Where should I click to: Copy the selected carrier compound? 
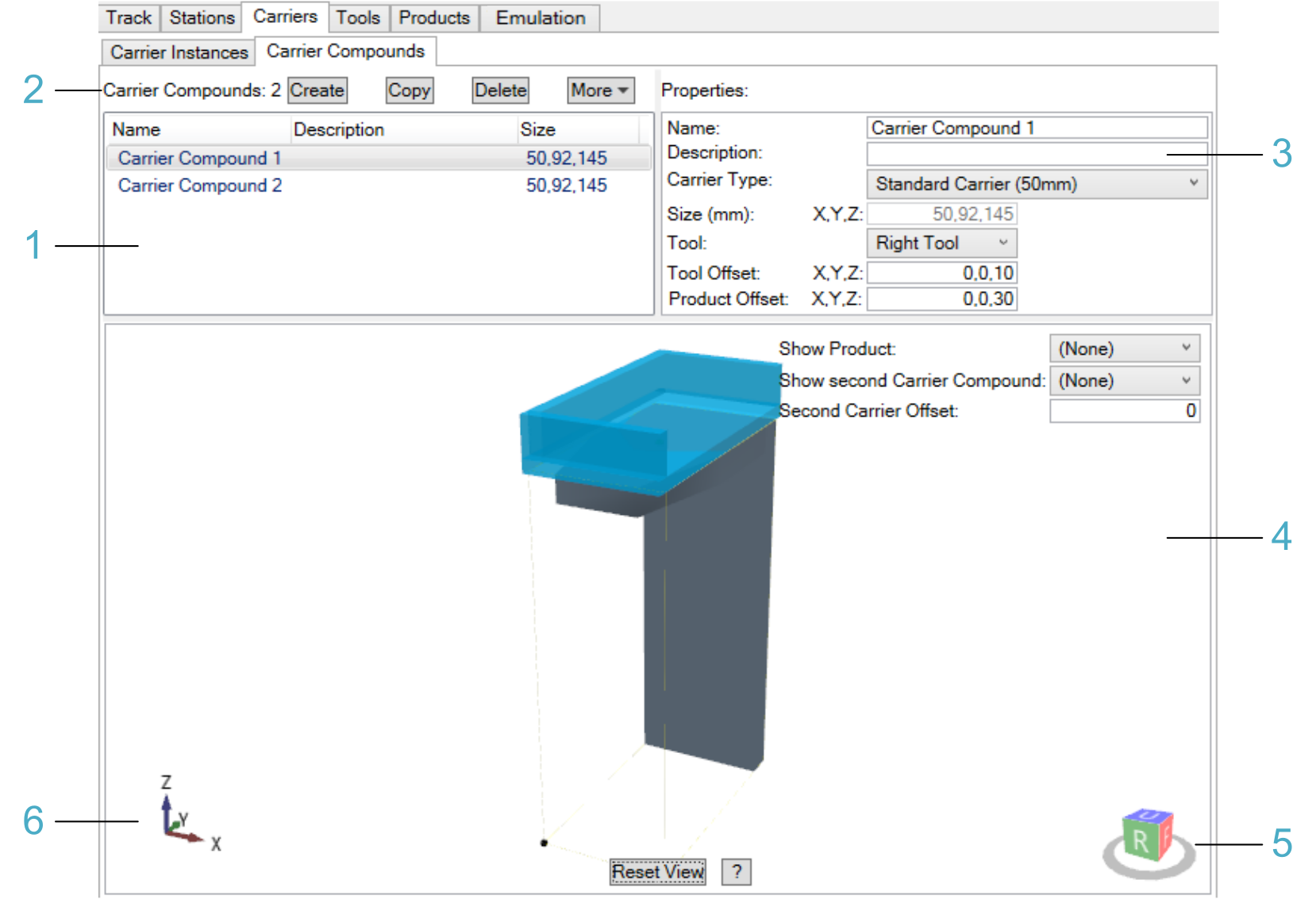coord(409,90)
